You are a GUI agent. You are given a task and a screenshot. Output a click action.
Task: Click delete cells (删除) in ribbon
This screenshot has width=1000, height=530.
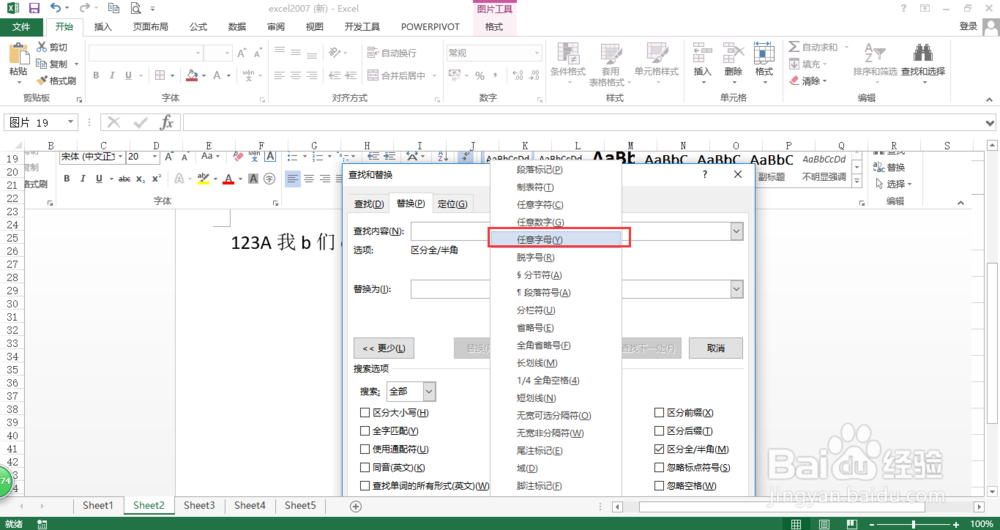point(733,63)
